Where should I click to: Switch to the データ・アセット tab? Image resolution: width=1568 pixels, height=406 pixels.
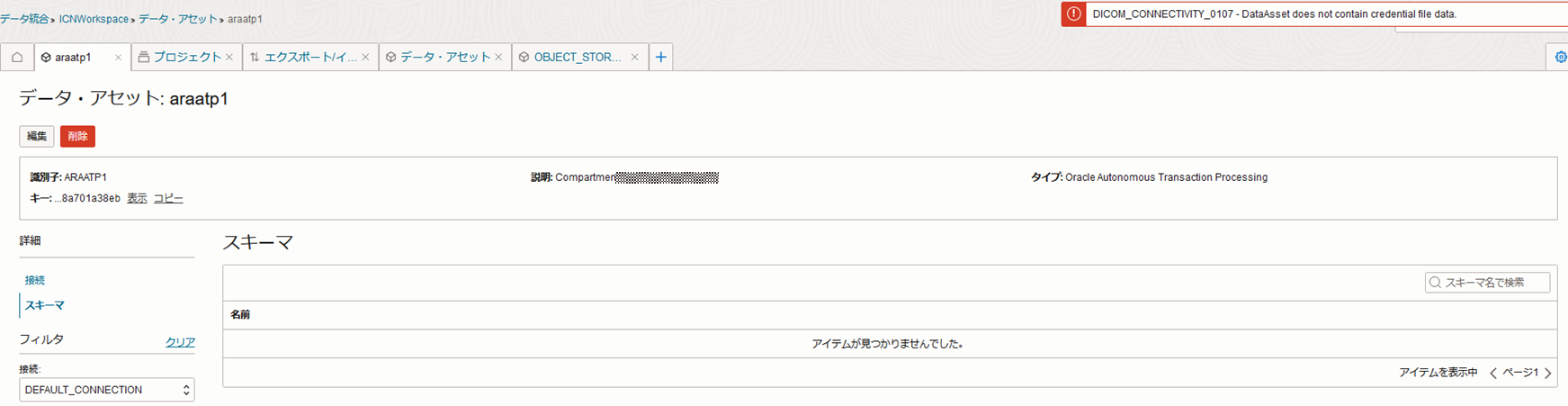point(444,57)
